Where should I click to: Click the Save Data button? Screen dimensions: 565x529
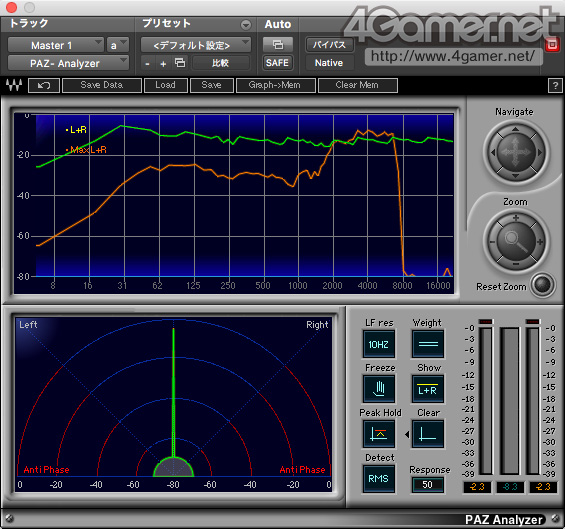pos(102,85)
